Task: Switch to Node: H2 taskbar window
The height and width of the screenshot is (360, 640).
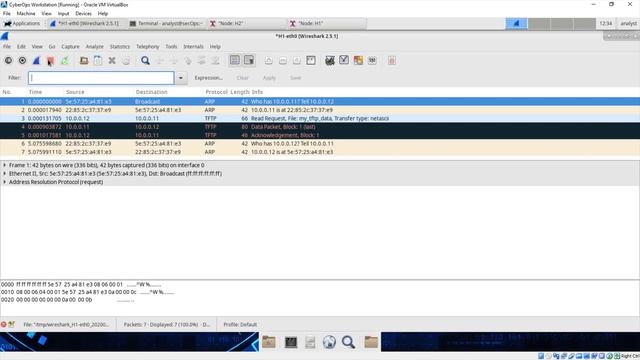Action: tap(247, 24)
